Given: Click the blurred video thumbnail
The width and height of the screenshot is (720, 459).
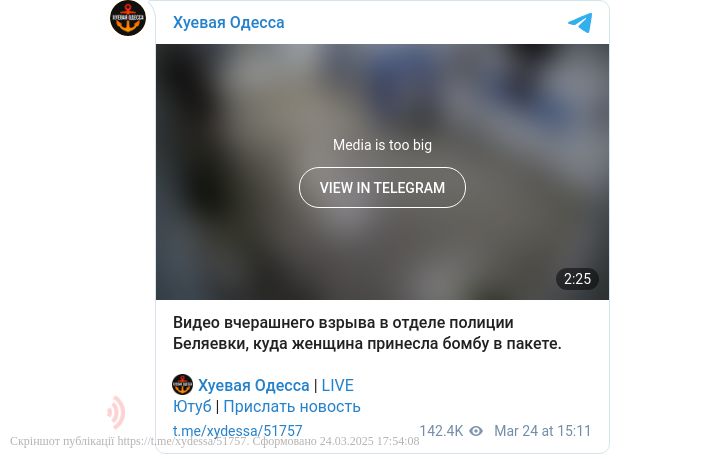Looking at the screenshot, I should (382, 172).
